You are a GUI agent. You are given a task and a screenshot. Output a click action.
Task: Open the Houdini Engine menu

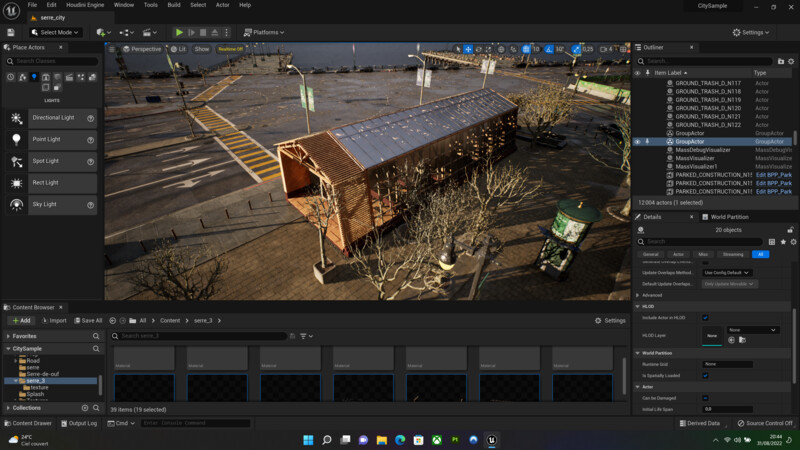coord(84,5)
